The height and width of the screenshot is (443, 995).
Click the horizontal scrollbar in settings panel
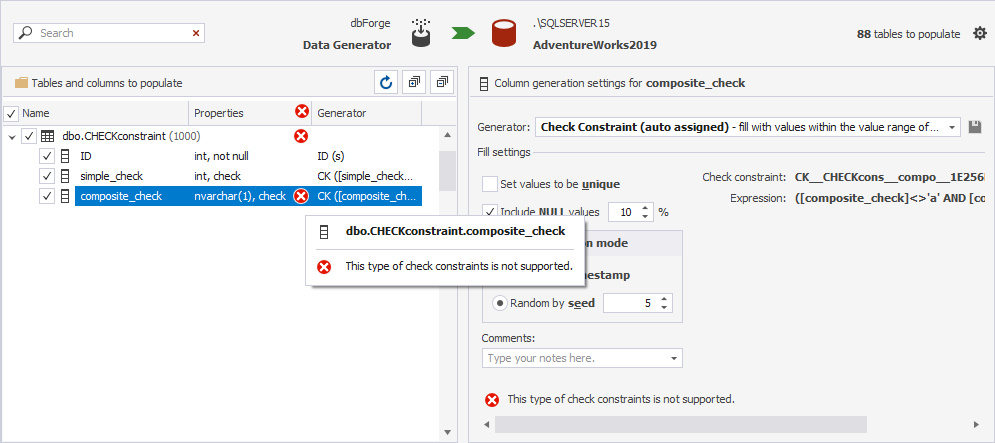pos(680,425)
